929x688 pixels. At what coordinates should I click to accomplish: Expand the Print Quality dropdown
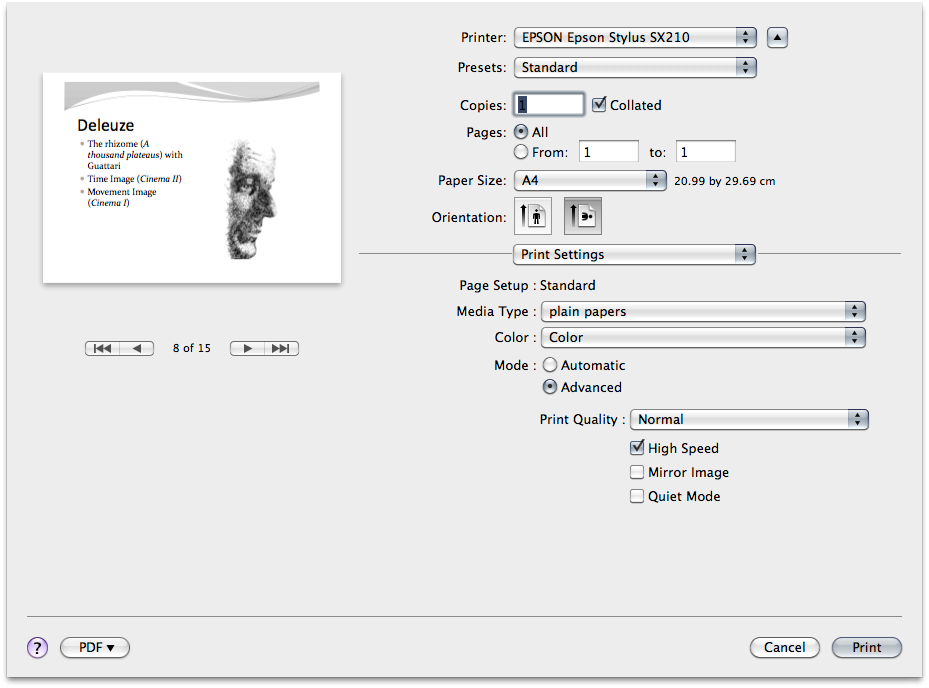click(748, 420)
